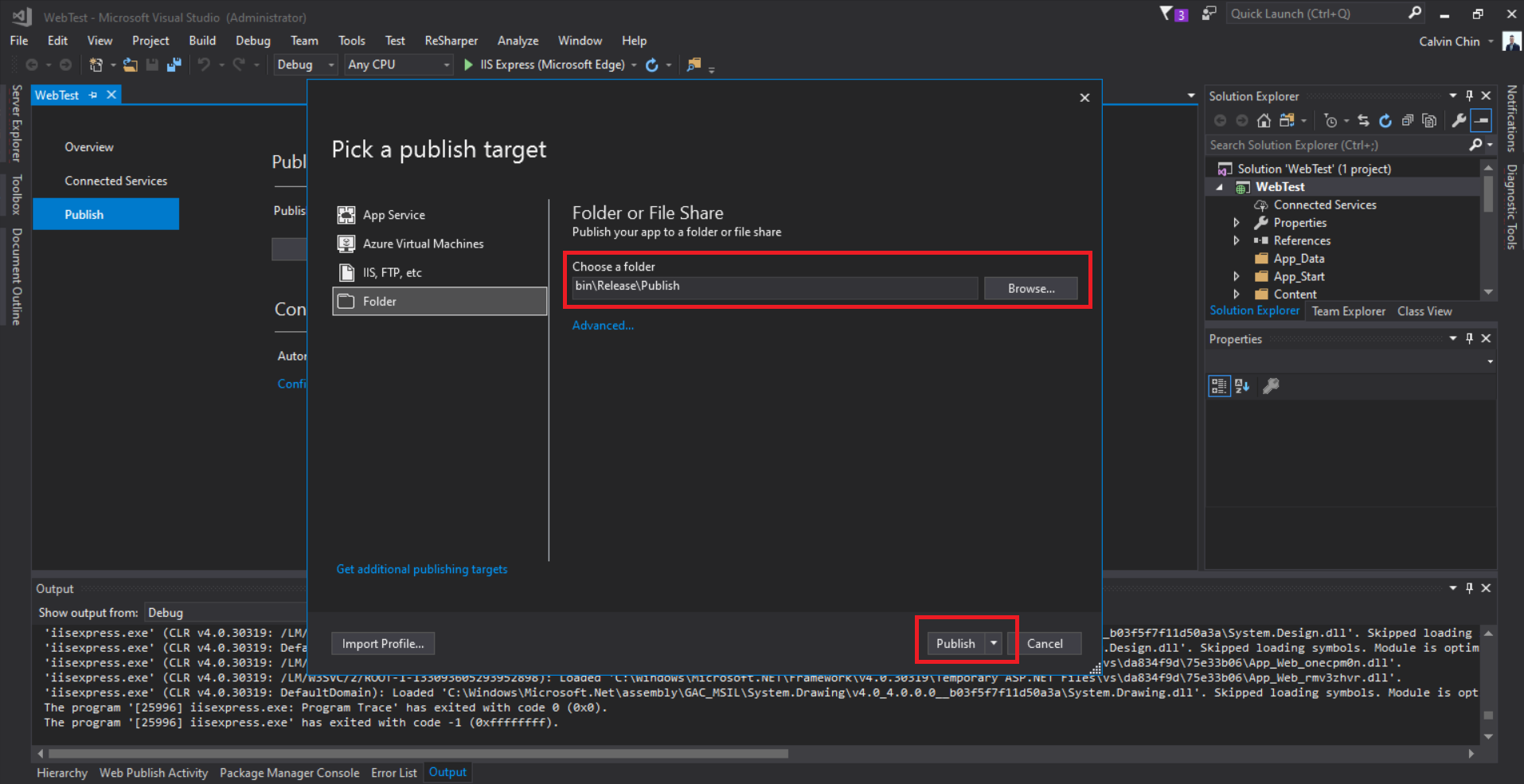Open the Analyze menu
This screenshot has width=1524, height=784.
point(518,41)
